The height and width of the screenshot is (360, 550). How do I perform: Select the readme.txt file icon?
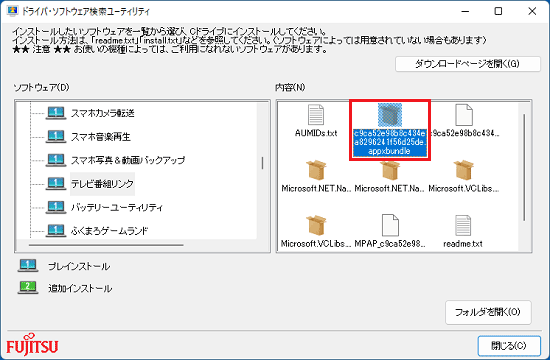(463, 225)
